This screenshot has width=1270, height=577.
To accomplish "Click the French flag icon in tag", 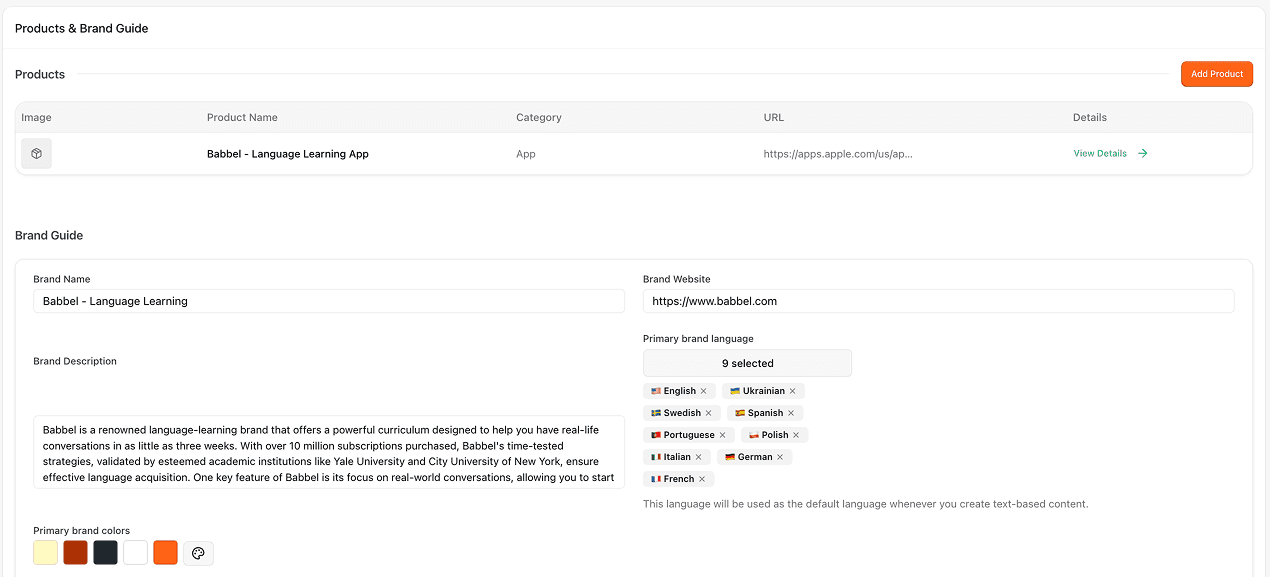I will click(656, 479).
